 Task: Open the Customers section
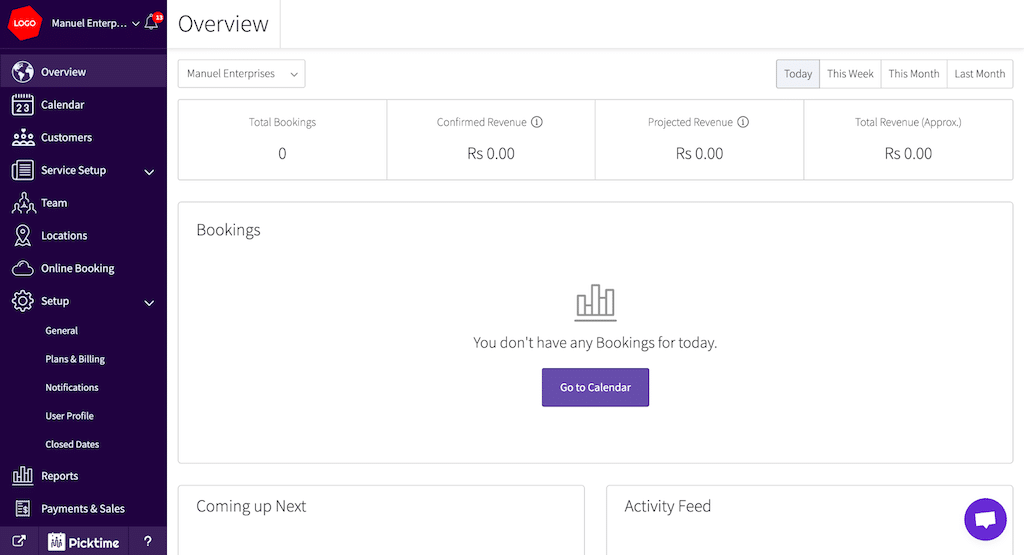point(66,138)
